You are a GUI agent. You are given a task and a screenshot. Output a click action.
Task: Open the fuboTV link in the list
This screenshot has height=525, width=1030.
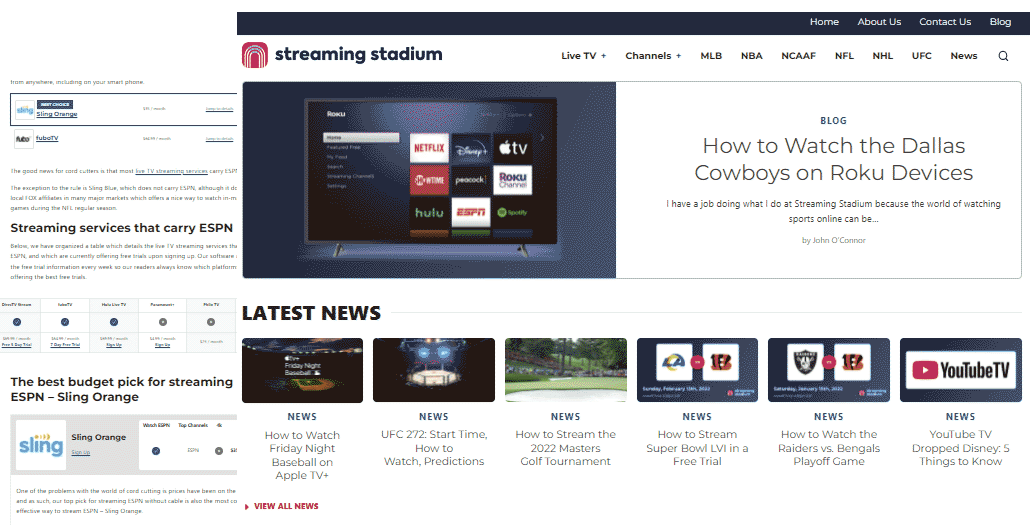click(x=47, y=138)
